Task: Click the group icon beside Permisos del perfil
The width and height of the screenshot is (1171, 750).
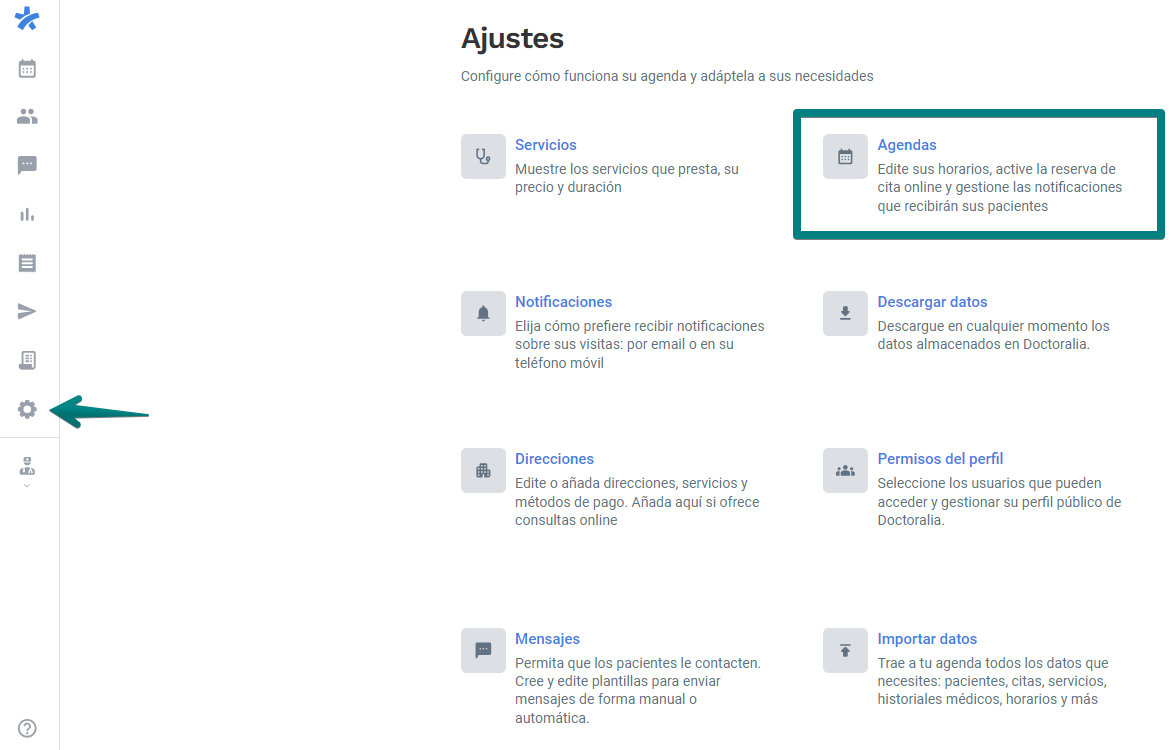Action: [845, 470]
